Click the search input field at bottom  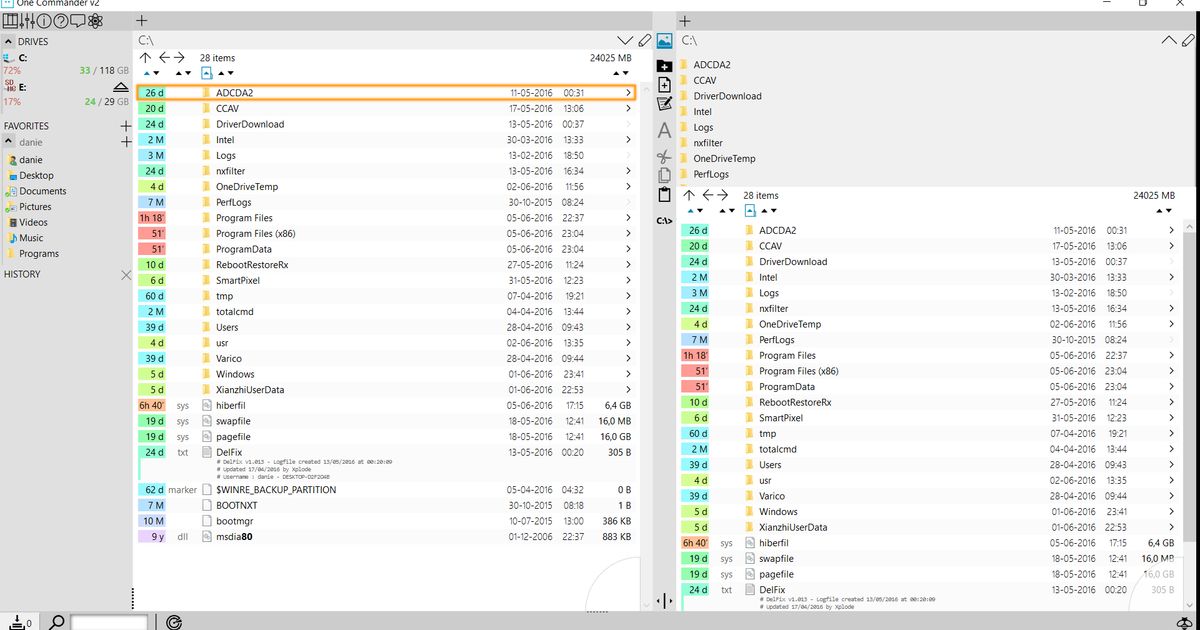coord(109,622)
